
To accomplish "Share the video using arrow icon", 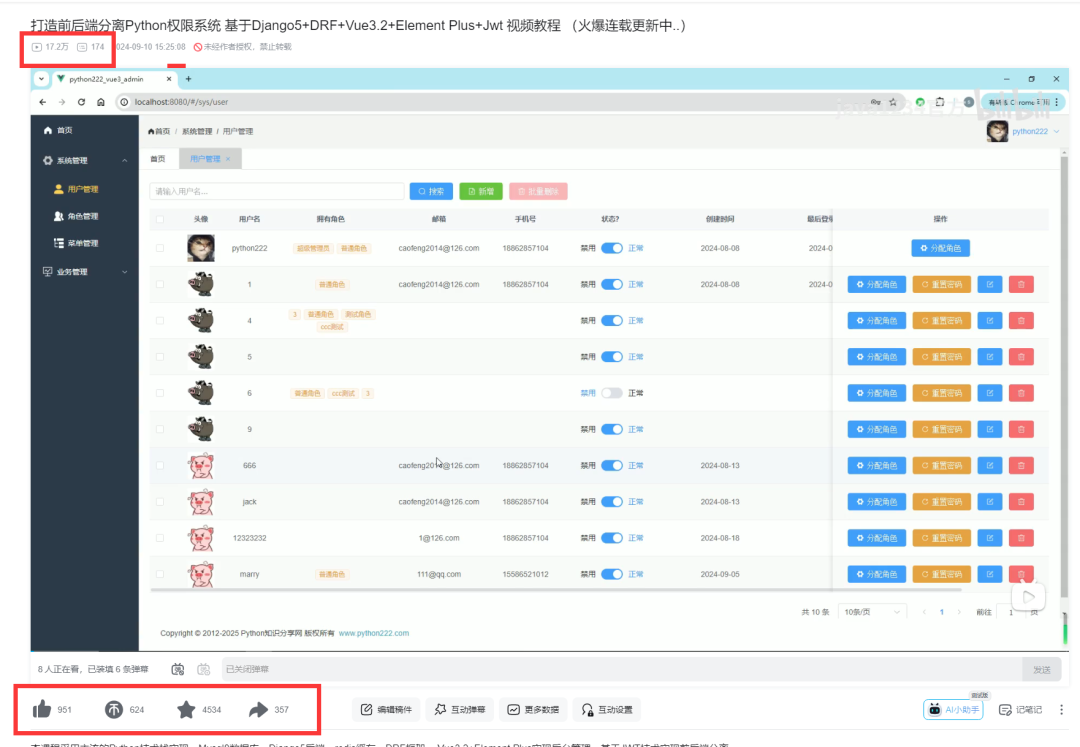I will pyautogui.click(x=258, y=709).
